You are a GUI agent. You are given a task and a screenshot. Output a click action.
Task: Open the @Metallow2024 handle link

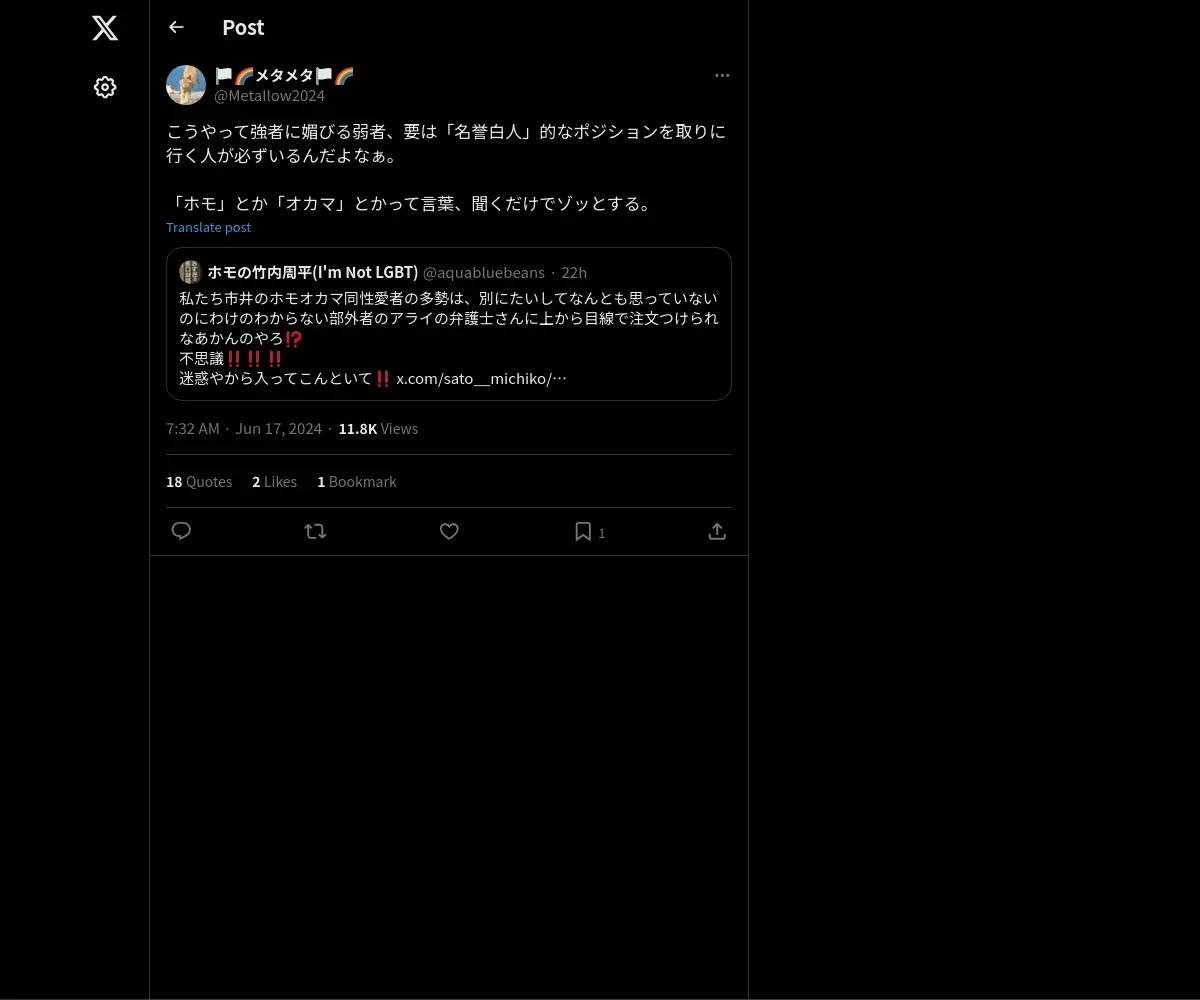coord(270,96)
